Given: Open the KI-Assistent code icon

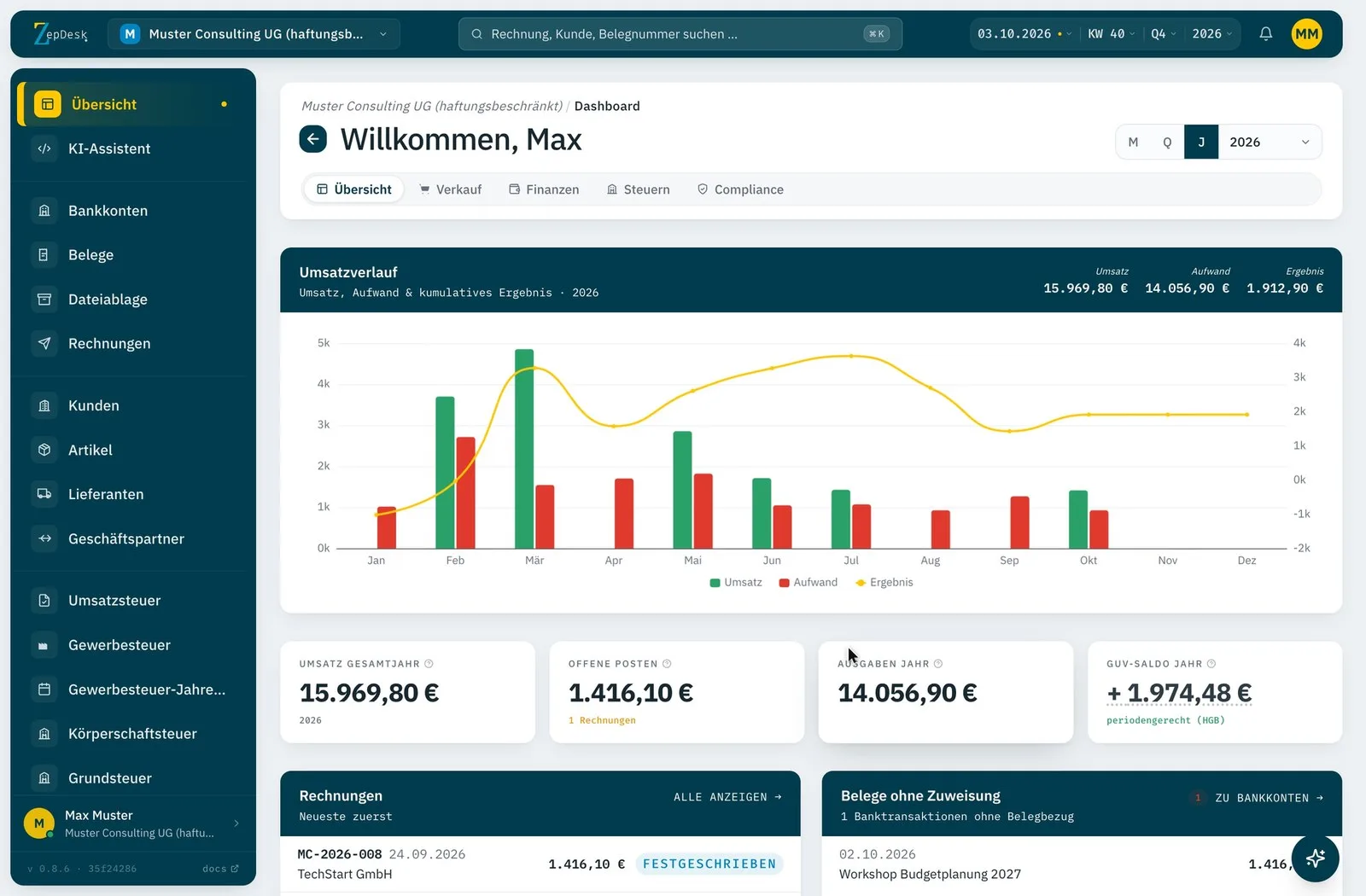Looking at the screenshot, I should pos(44,148).
